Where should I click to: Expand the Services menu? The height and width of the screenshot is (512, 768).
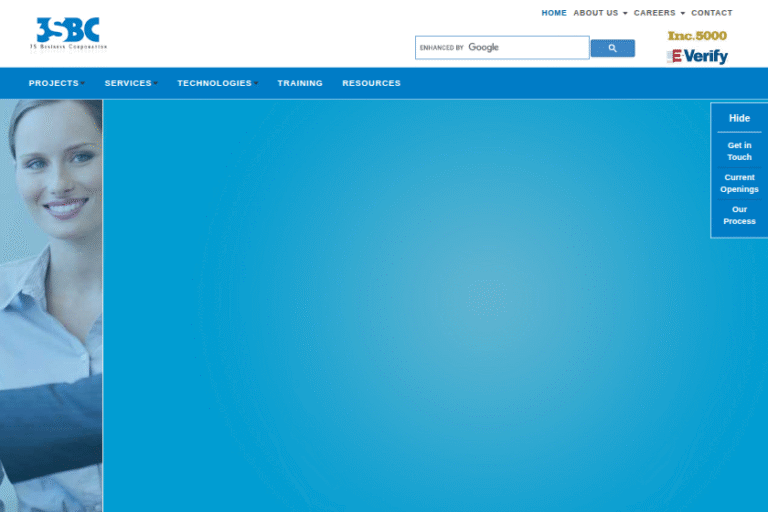coord(131,83)
